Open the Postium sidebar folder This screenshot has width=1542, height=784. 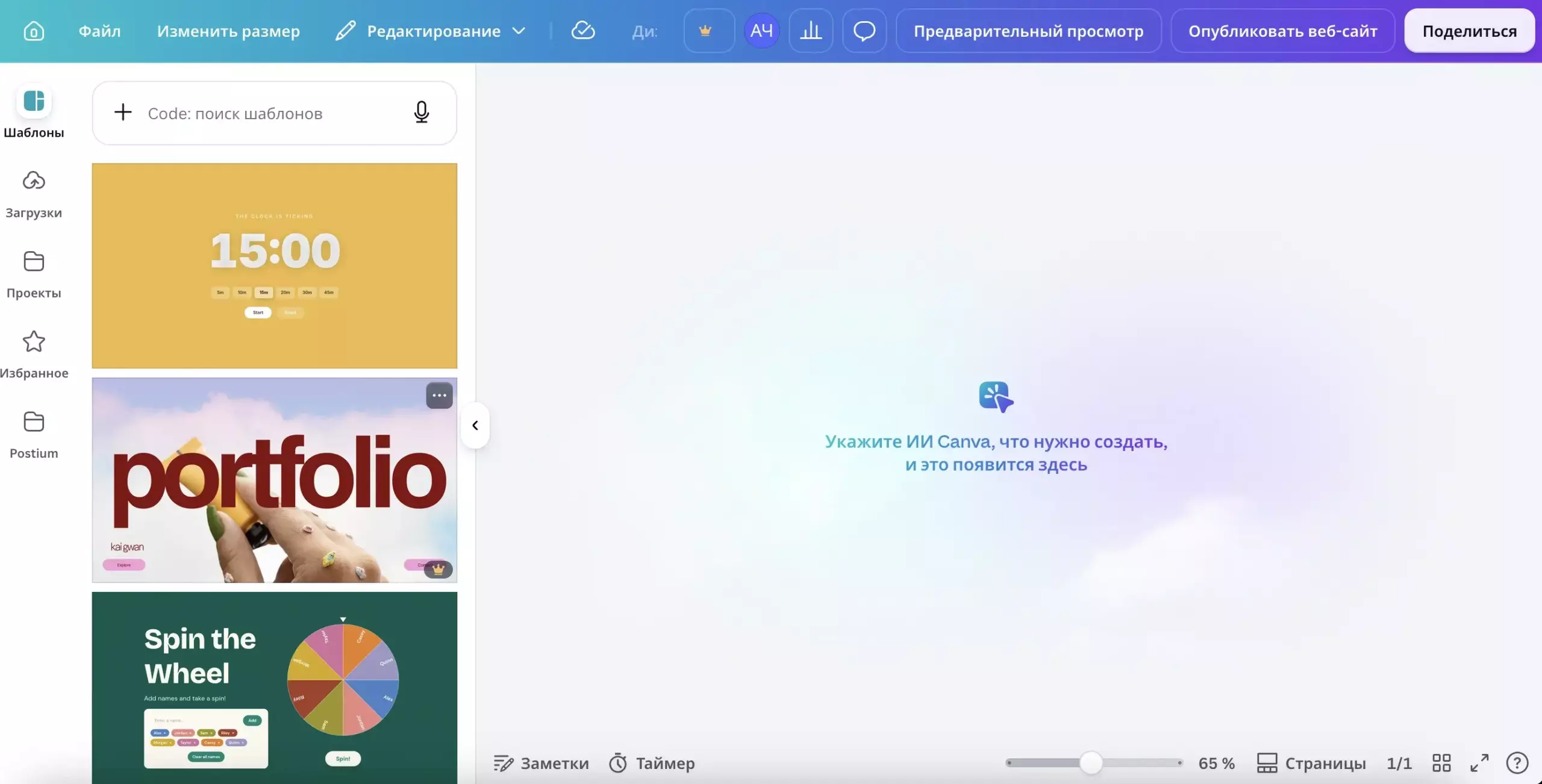tap(34, 434)
